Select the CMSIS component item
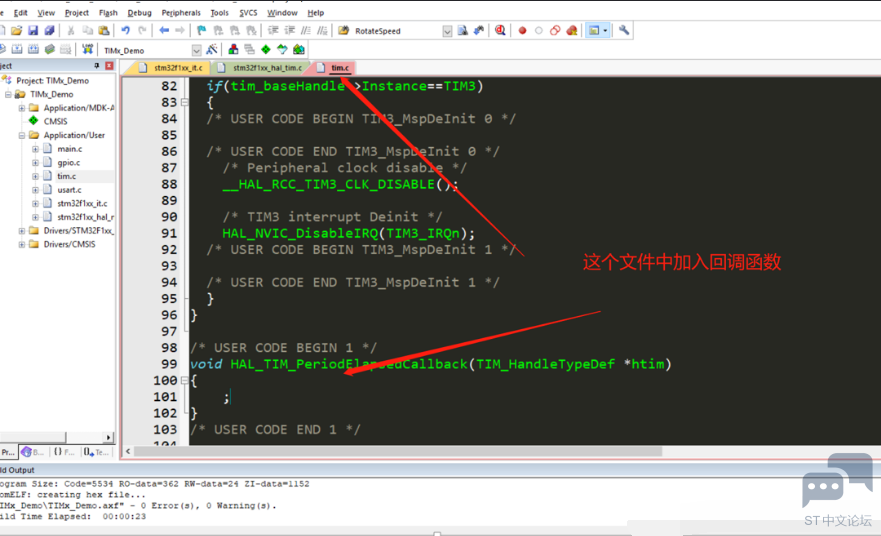Image resolution: width=881 pixels, height=536 pixels. tap(55, 121)
